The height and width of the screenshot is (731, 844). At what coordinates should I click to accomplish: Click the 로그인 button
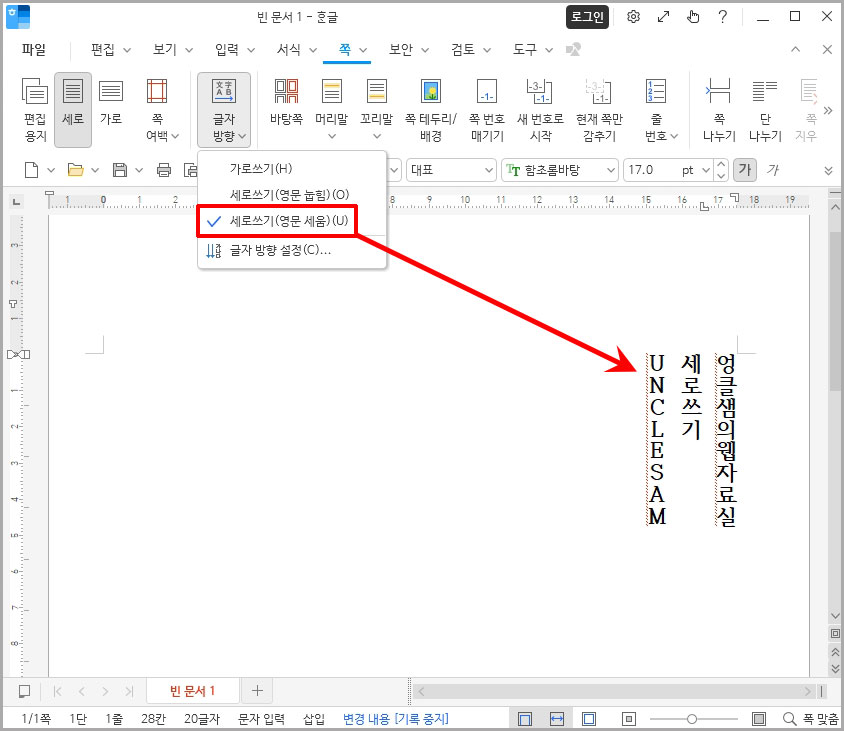[587, 17]
